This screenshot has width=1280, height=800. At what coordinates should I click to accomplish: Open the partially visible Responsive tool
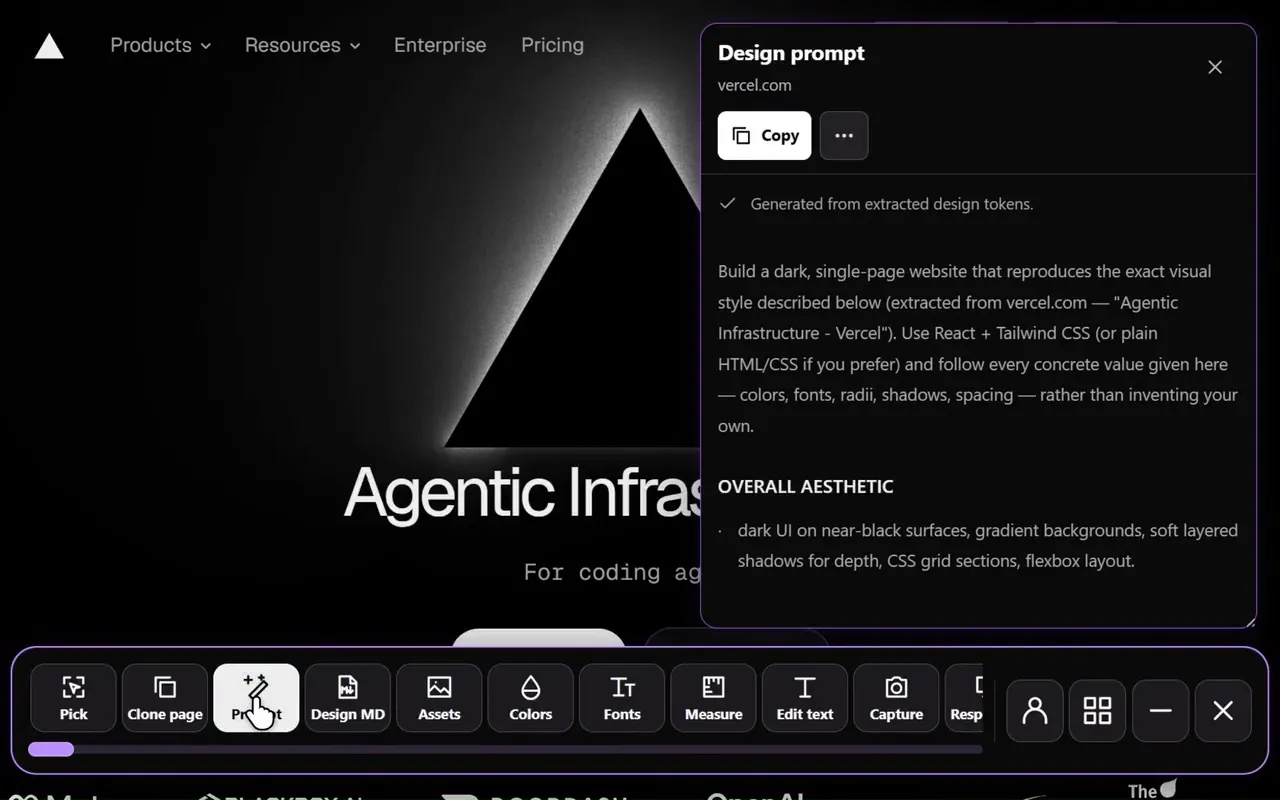[965, 698]
